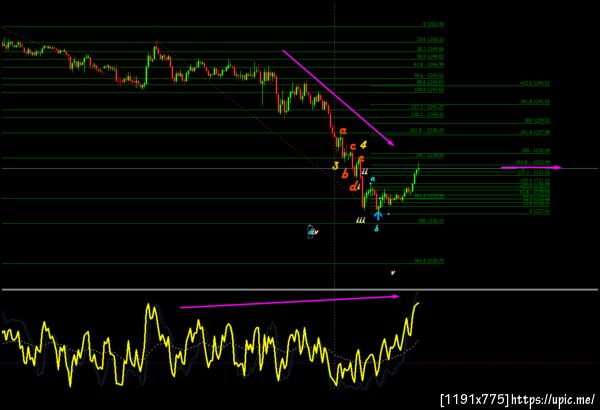Select the orange wave label 'a'
This screenshot has width=600, height=410.
pyautogui.click(x=343, y=131)
